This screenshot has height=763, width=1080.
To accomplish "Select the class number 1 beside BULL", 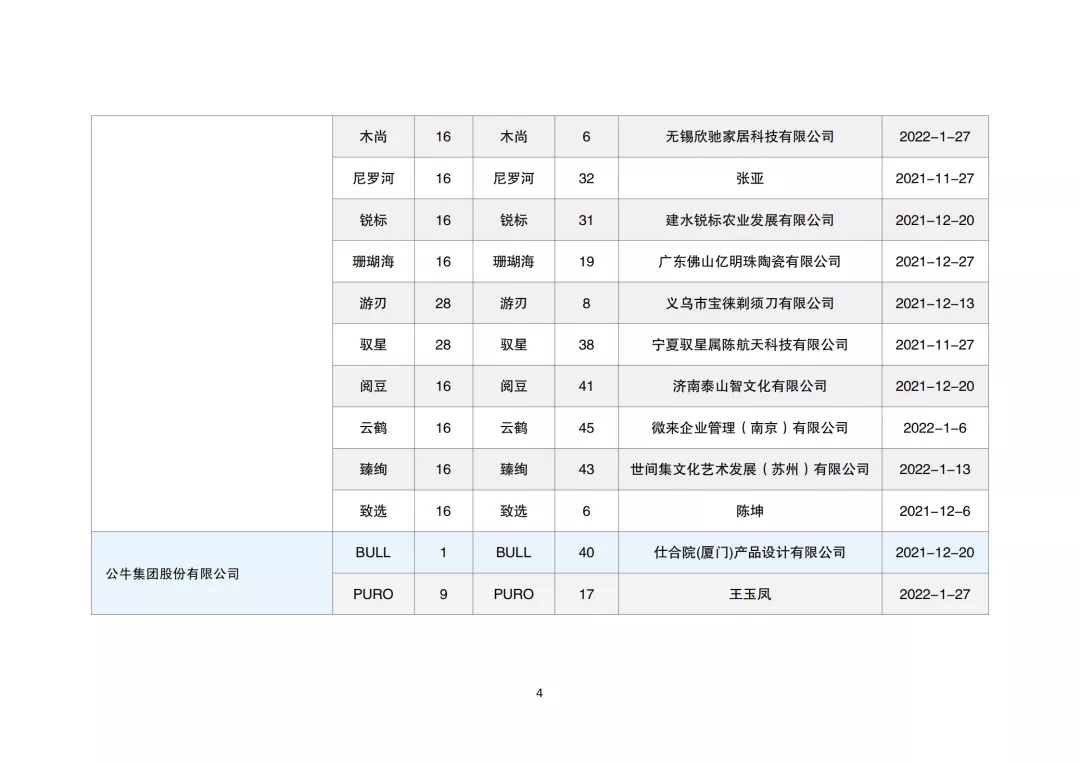I will click(443, 552).
